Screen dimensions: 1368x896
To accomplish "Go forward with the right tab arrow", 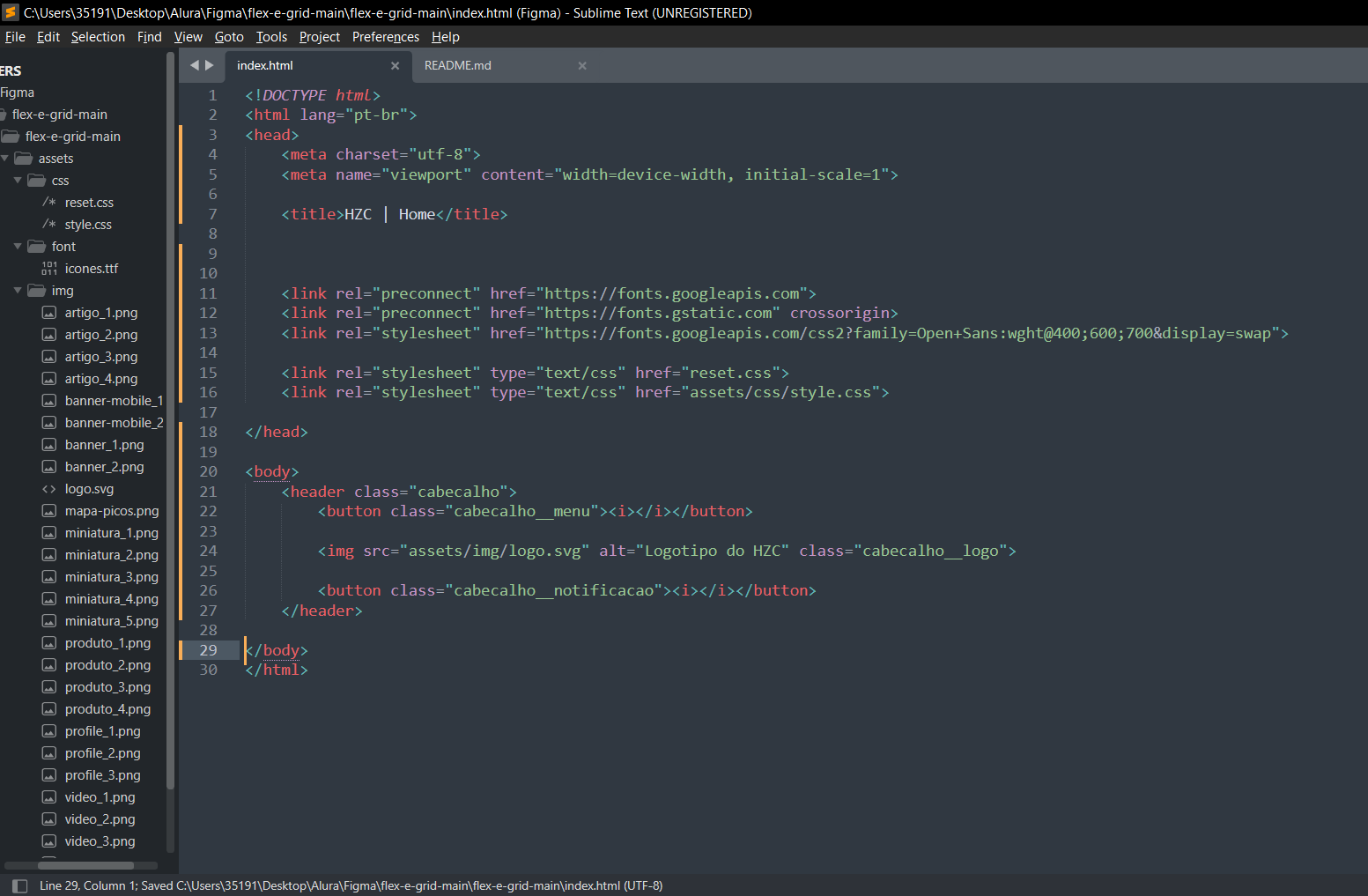I will [210, 65].
